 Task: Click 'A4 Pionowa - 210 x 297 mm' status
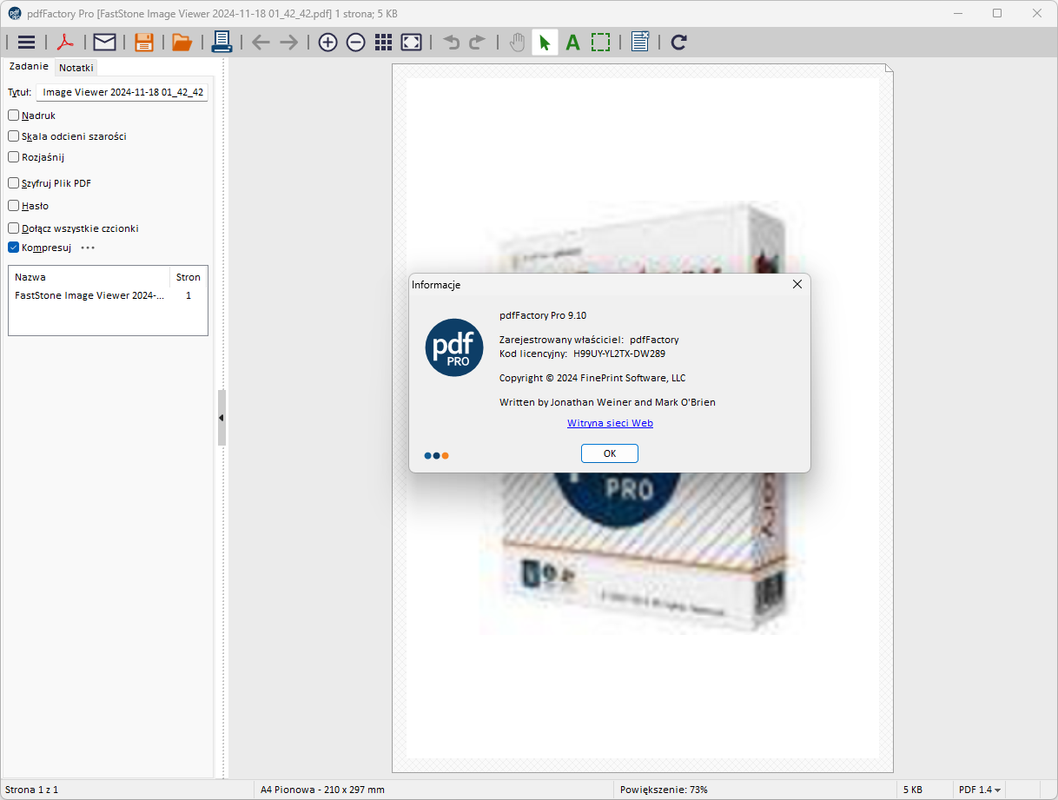(x=323, y=789)
